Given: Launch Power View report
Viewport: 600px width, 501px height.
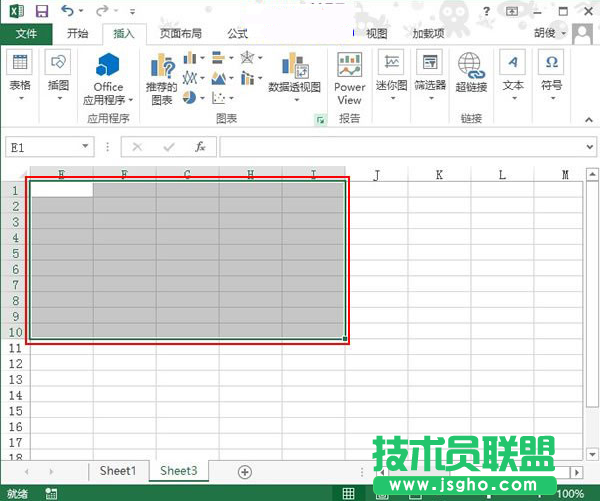Looking at the screenshot, I should click(349, 78).
